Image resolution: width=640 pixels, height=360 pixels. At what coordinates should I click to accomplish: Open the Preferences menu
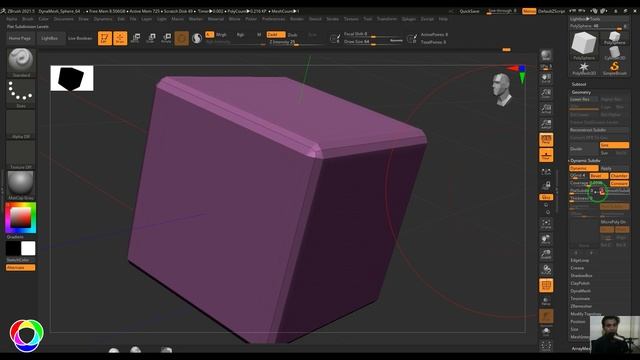pos(273,19)
